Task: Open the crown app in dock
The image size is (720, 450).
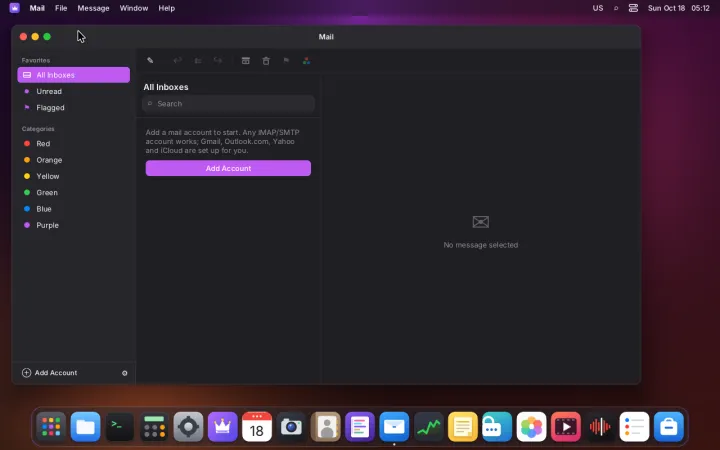Action: (222, 427)
